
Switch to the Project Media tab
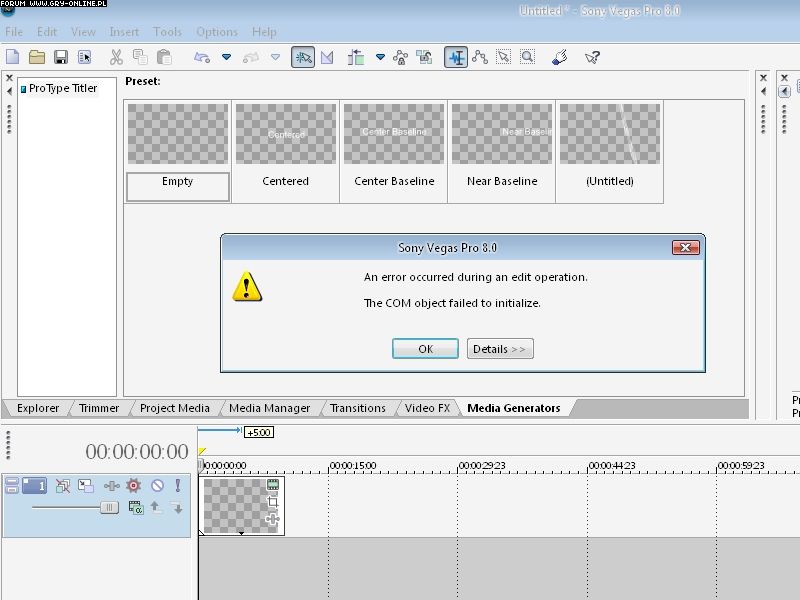(174, 408)
